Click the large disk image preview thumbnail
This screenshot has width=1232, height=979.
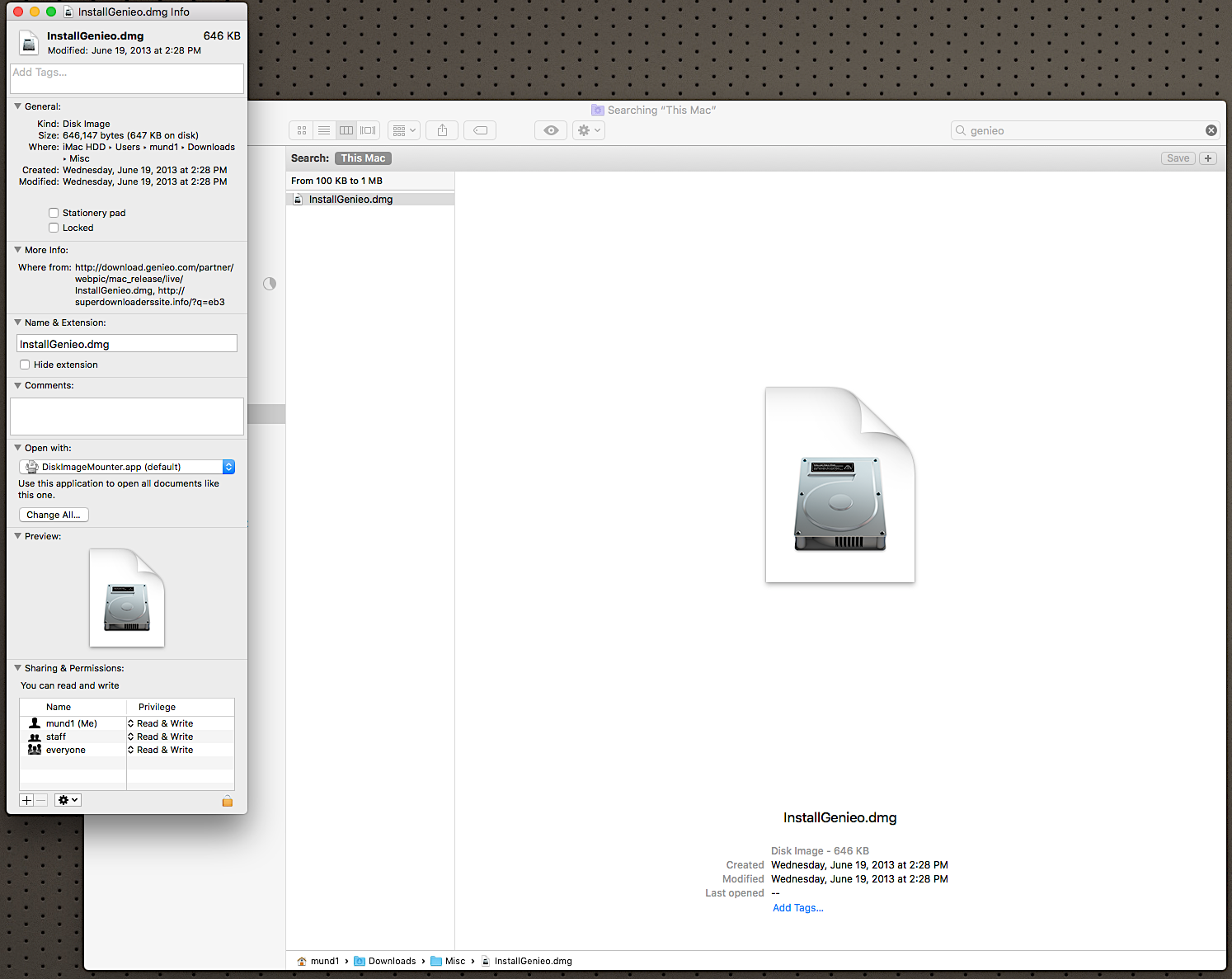(840, 485)
